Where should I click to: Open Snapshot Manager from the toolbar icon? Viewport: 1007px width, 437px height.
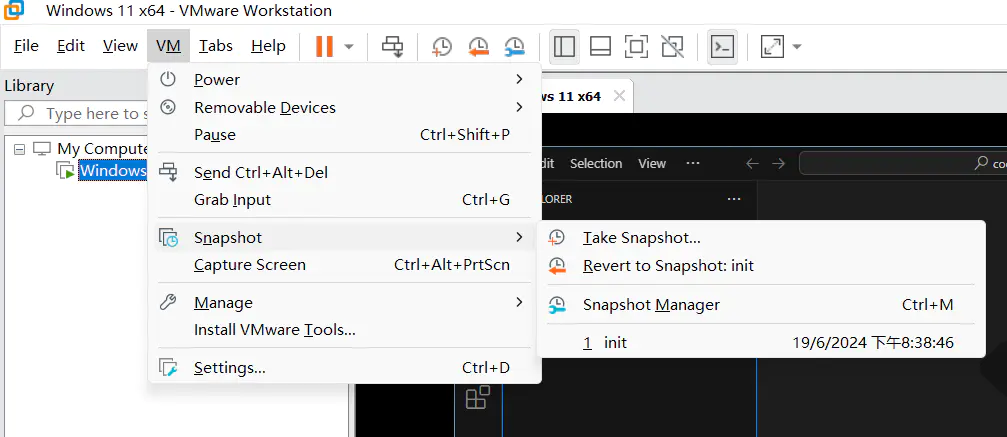click(x=514, y=46)
